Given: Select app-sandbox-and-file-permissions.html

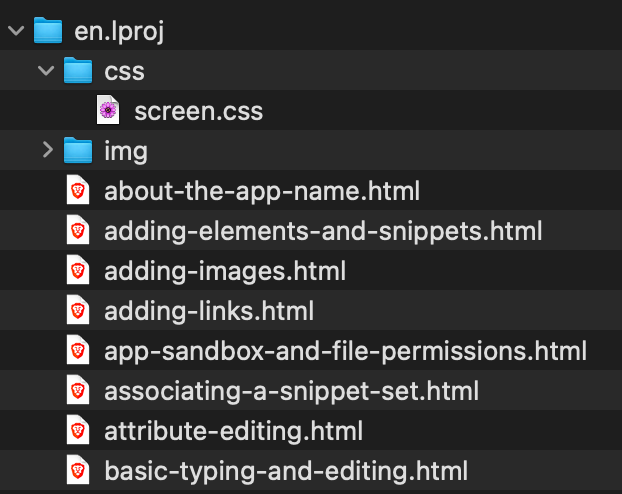Looking at the screenshot, I should click(x=345, y=351).
